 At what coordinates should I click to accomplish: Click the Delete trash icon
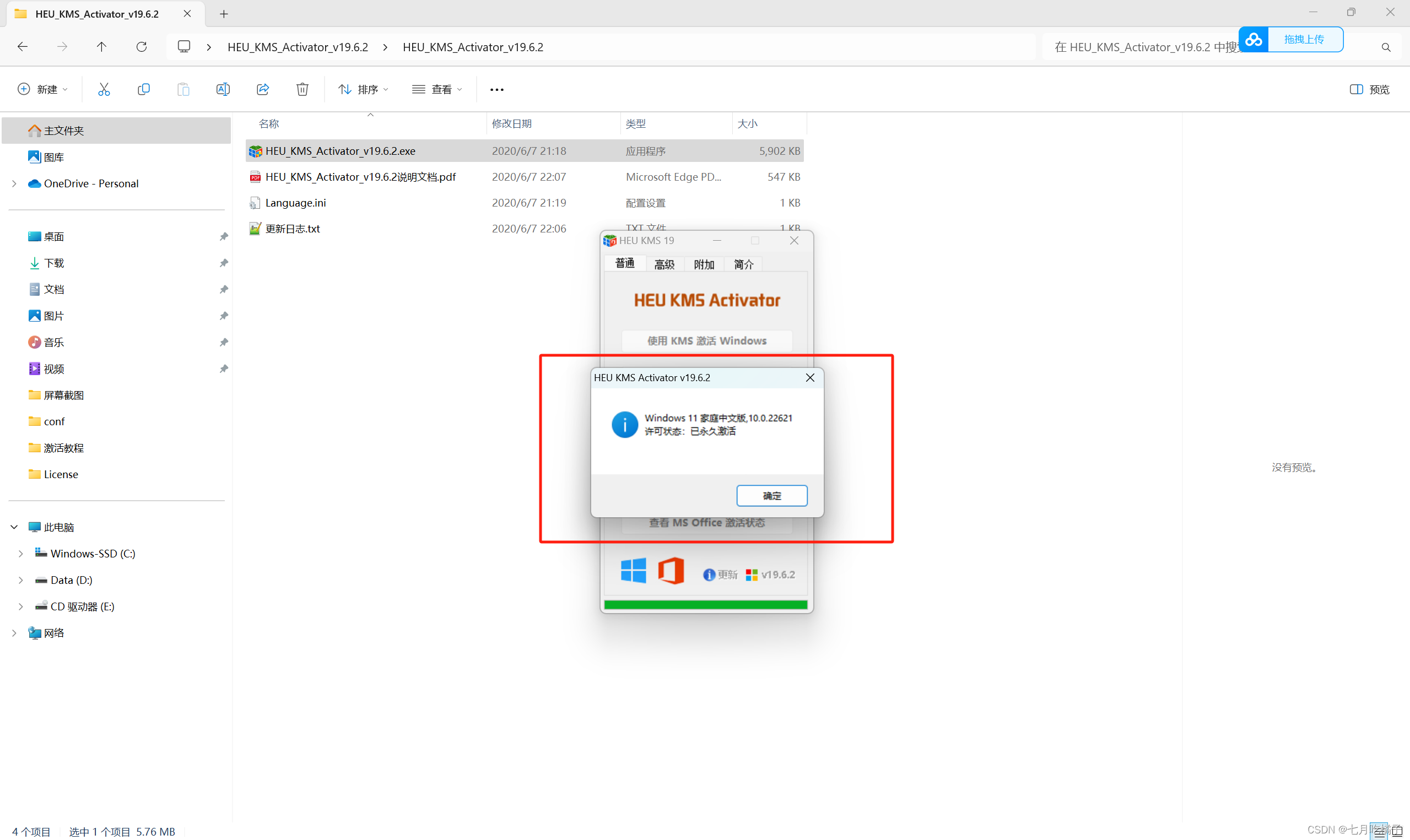click(302, 89)
